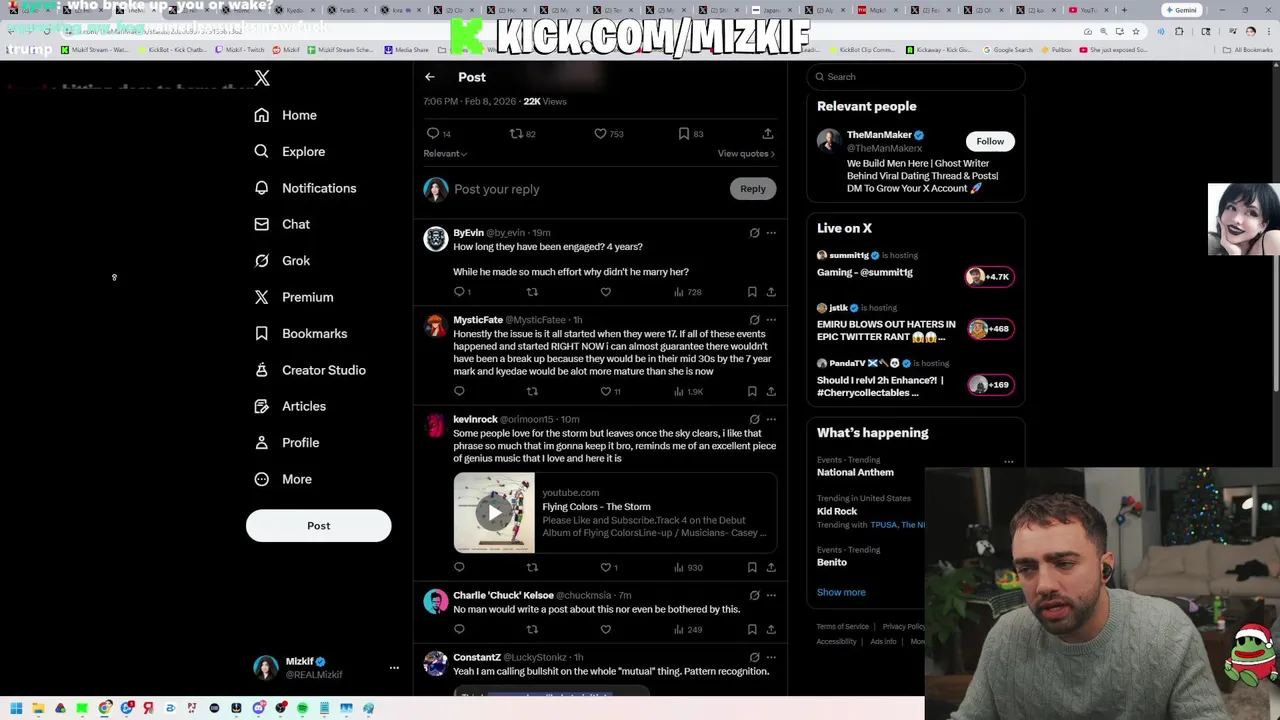The width and height of the screenshot is (1280, 720).
Task: Open Terms of Service link
Action: (842, 626)
